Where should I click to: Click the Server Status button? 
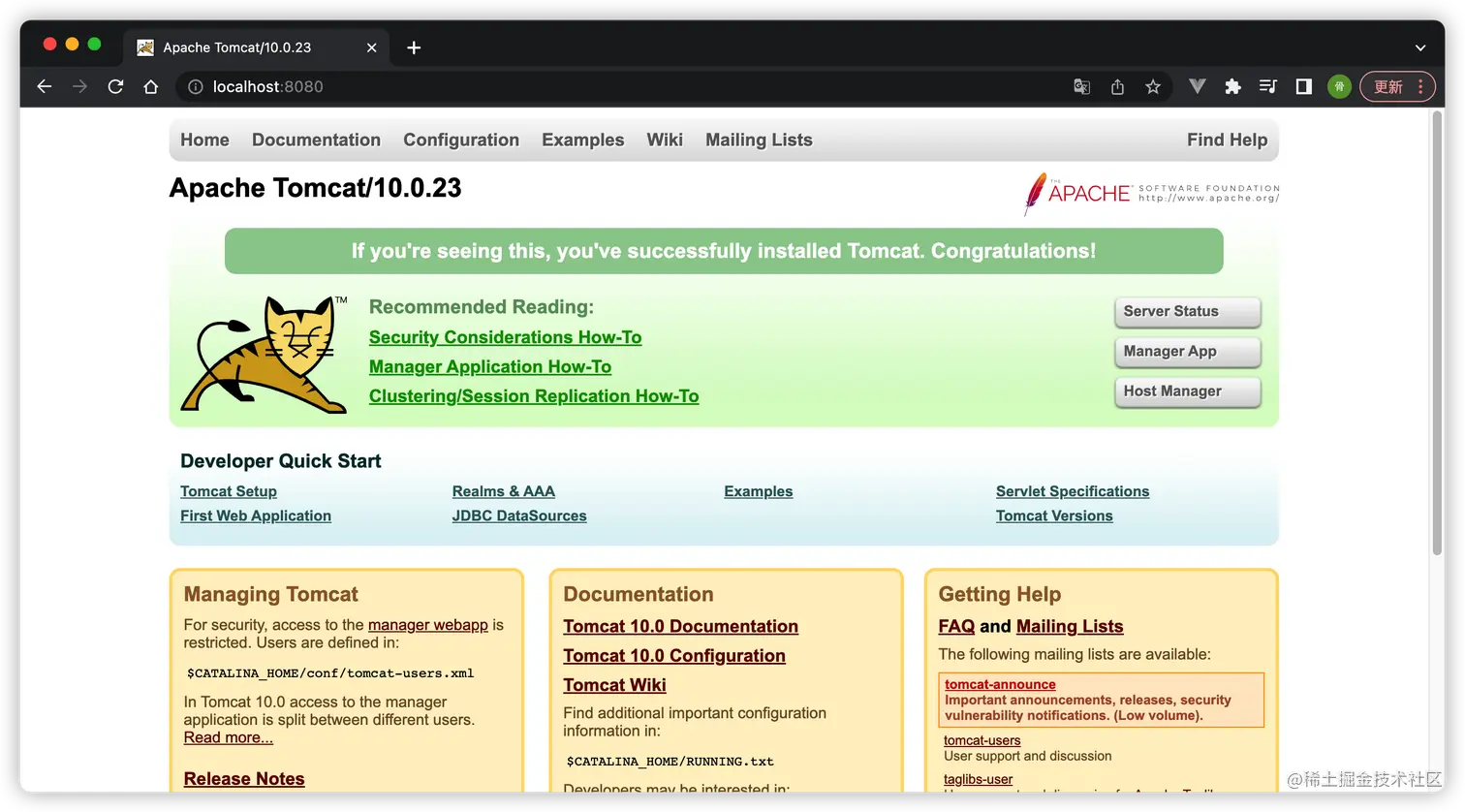[1188, 312]
